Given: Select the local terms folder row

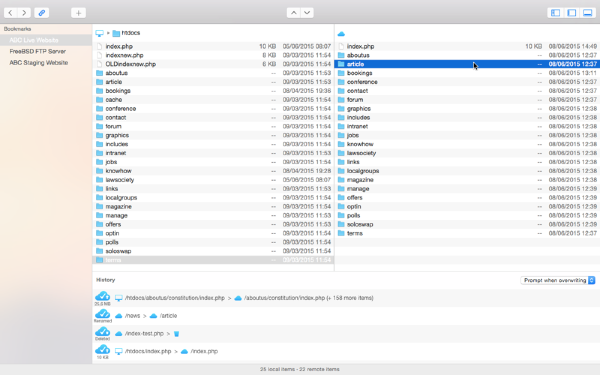Looking at the screenshot, I should 213,260.
